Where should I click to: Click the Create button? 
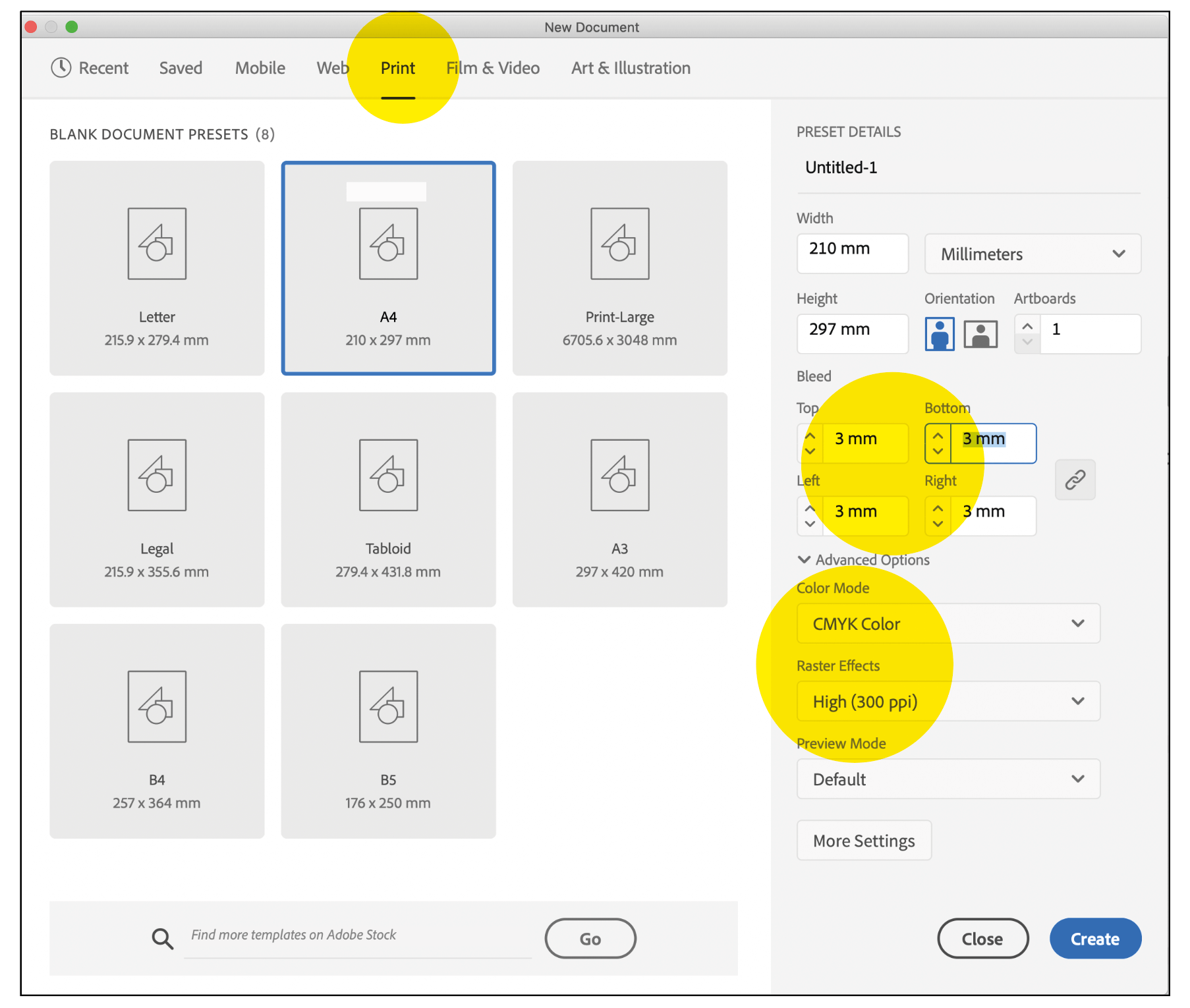pyautogui.click(x=1094, y=938)
